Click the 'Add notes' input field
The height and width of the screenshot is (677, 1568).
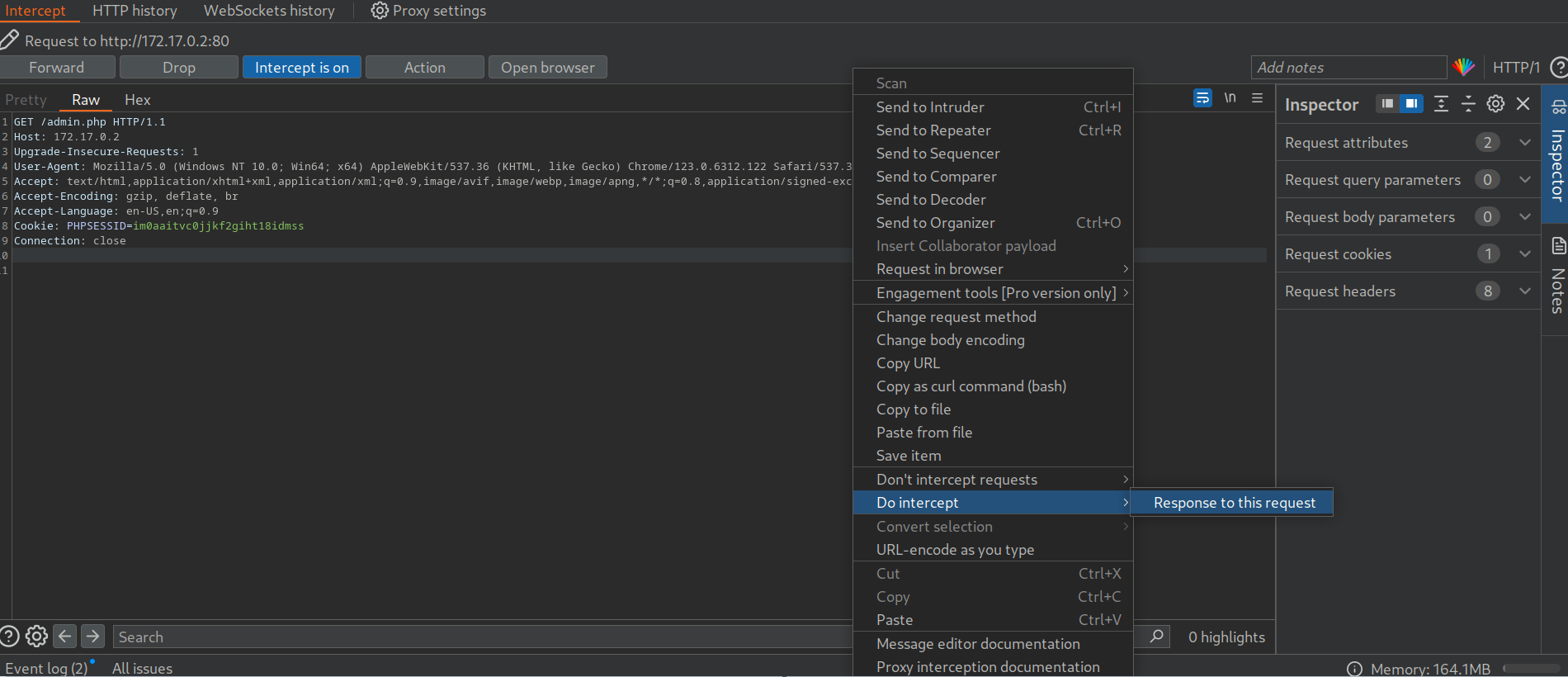point(1348,68)
